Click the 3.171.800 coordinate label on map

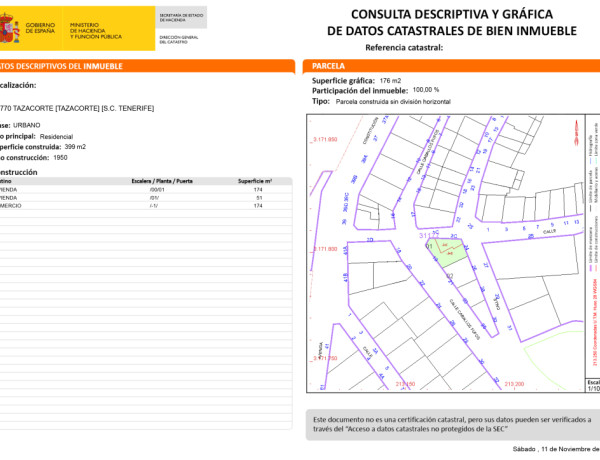326,249
